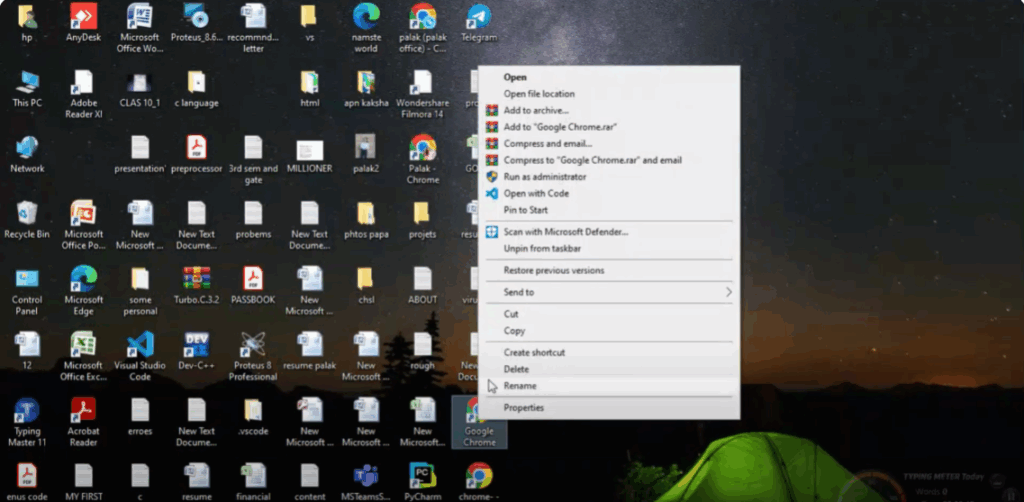
Task: Select Open with Code entry
Action: tap(536, 193)
